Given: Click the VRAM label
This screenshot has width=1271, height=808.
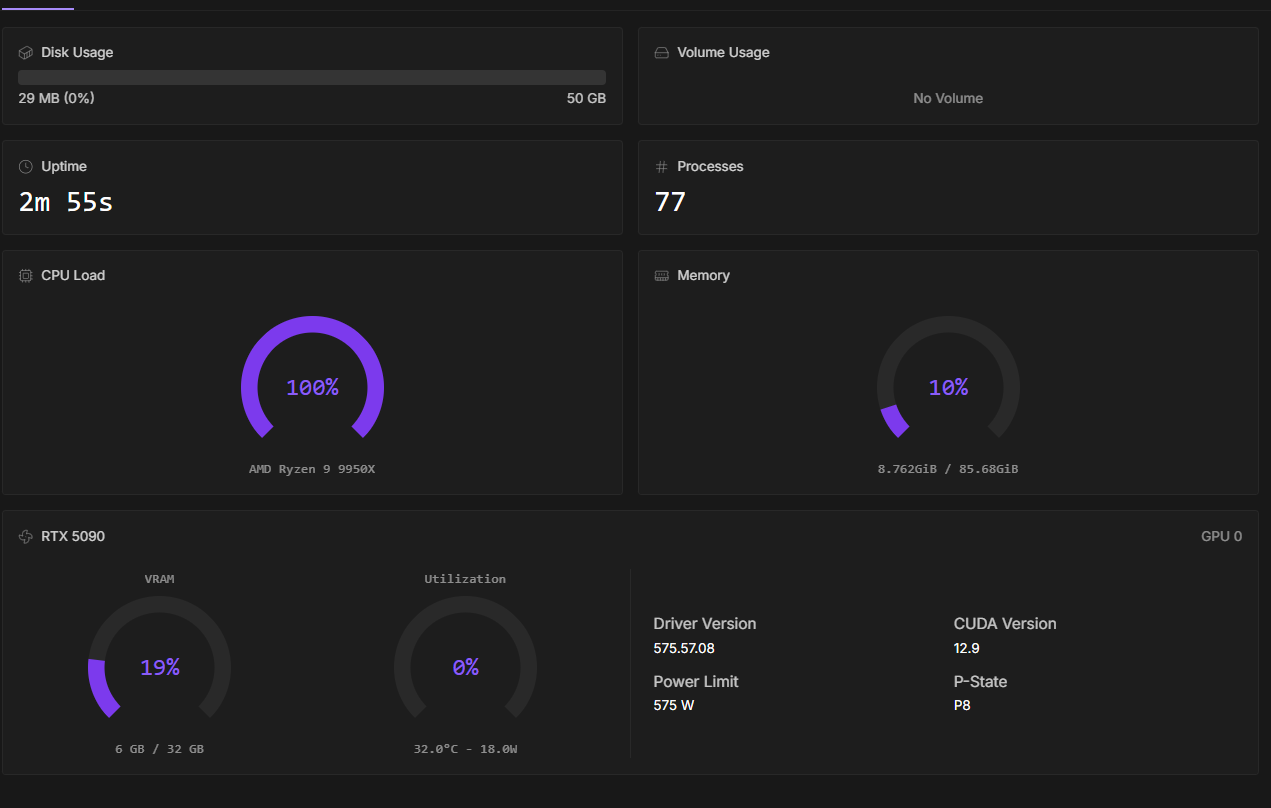Looking at the screenshot, I should point(159,579).
